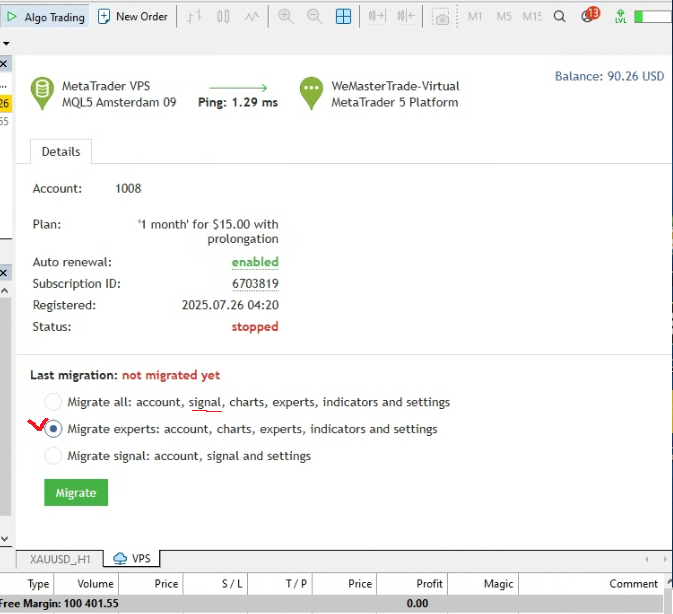Image resolution: width=673 pixels, height=614 pixels.
Task: Click left panel scroll up arrow
Action: pyautogui.click(x=5, y=290)
